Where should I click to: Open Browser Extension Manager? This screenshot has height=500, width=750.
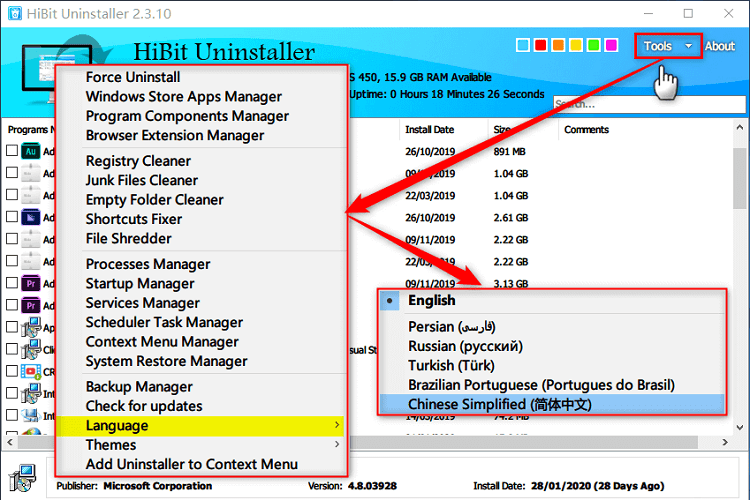point(175,136)
